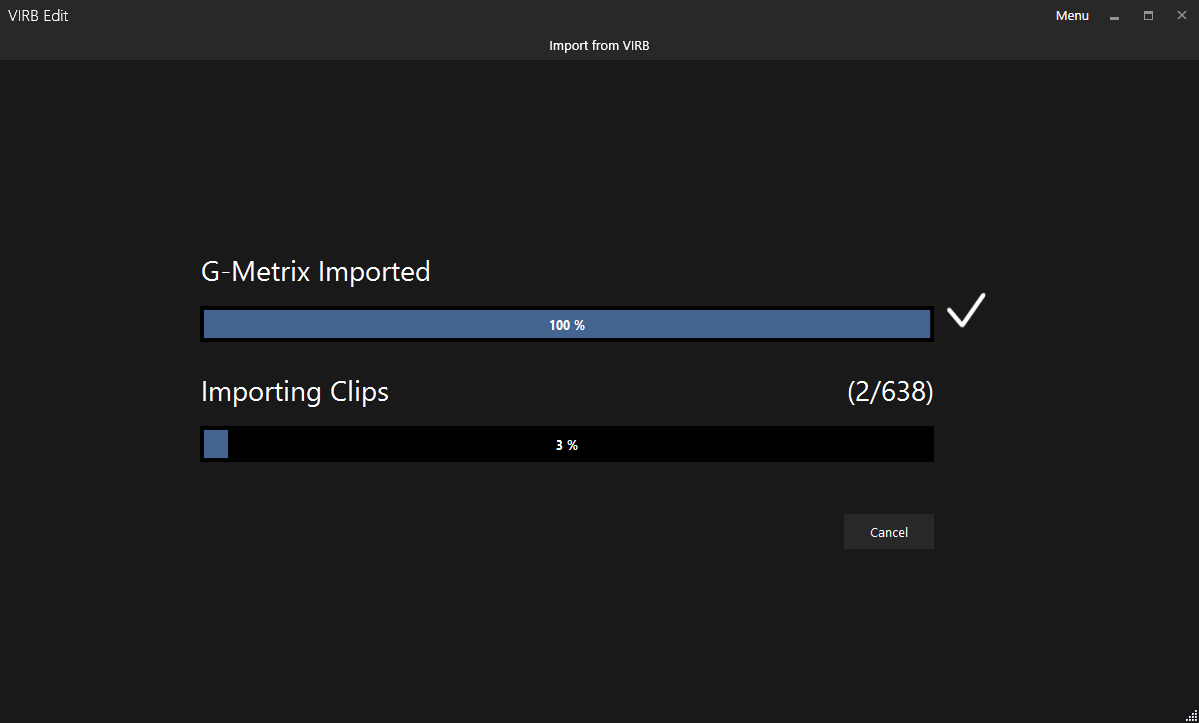Cancel the clip import

coord(888,532)
